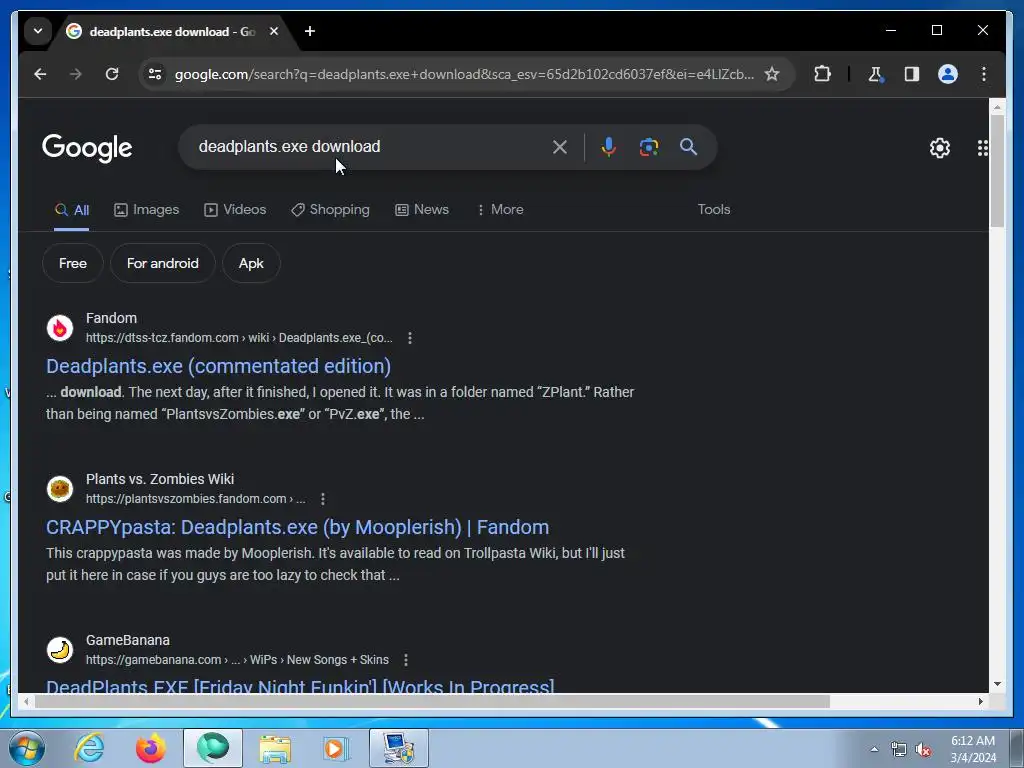The width and height of the screenshot is (1024, 768).
Task: Open the Chrome profile avatar
Action: [948, 74]
